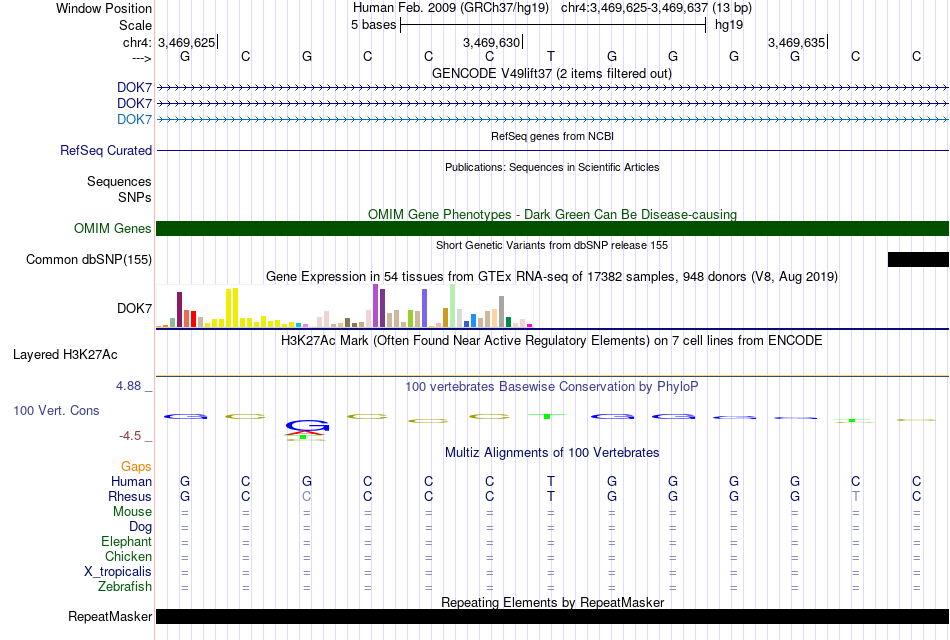Click the black Common dbSNP variant block

(x=918, y=259)
